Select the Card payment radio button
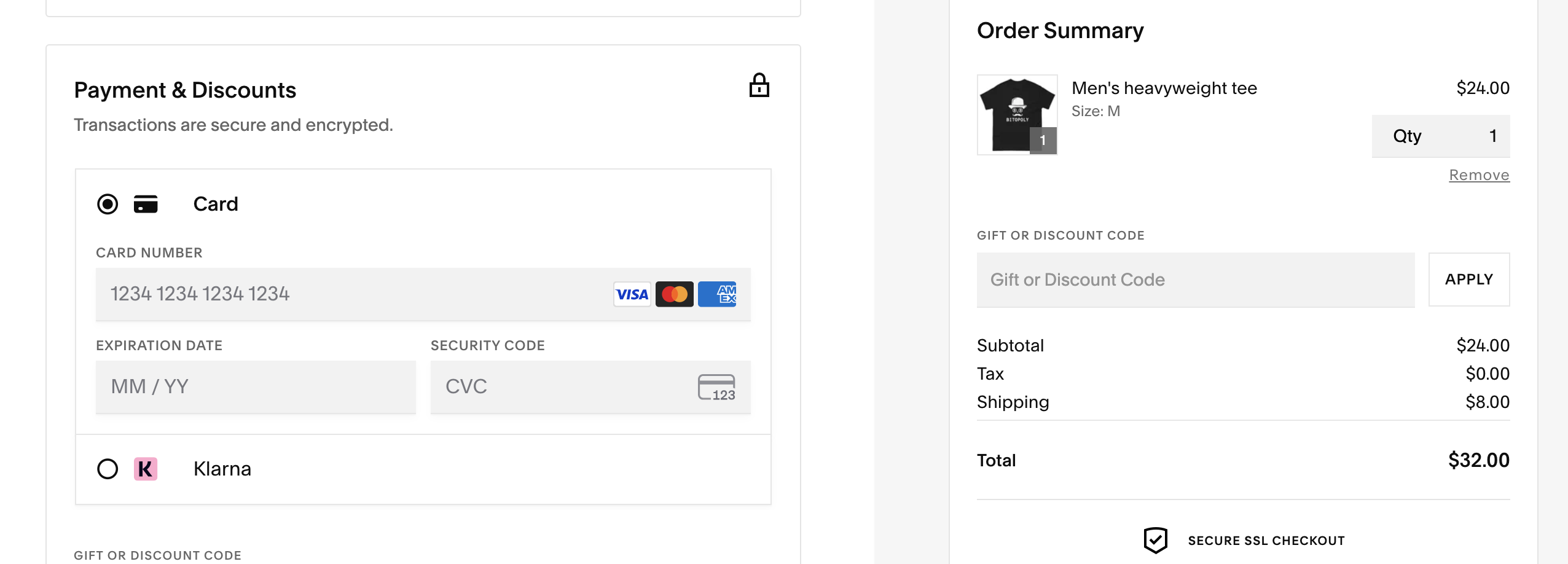The width and height of the screenshot is (1568, 564). coord(108,204)
